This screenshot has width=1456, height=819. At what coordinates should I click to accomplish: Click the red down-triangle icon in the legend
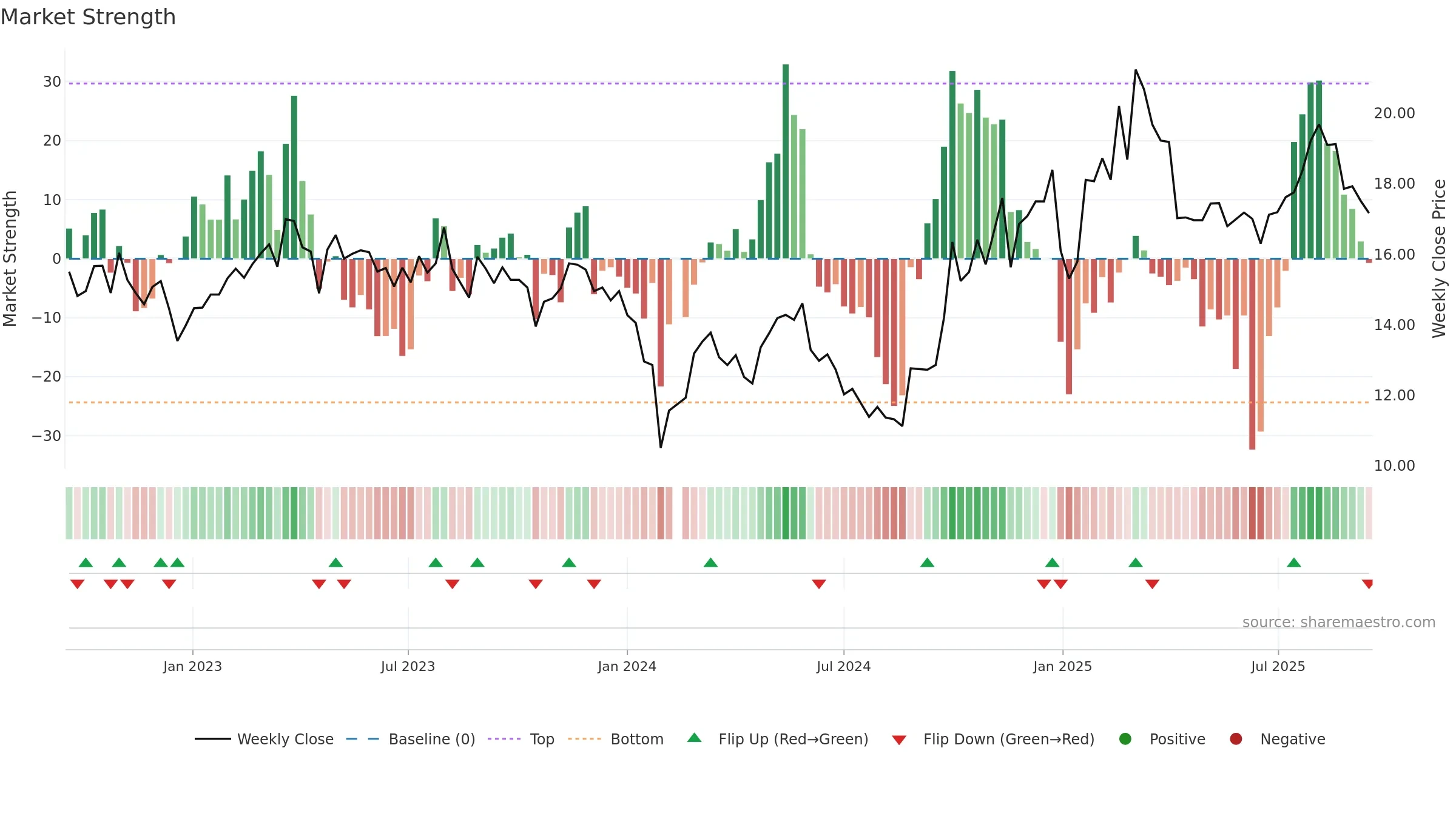(899, 740)
